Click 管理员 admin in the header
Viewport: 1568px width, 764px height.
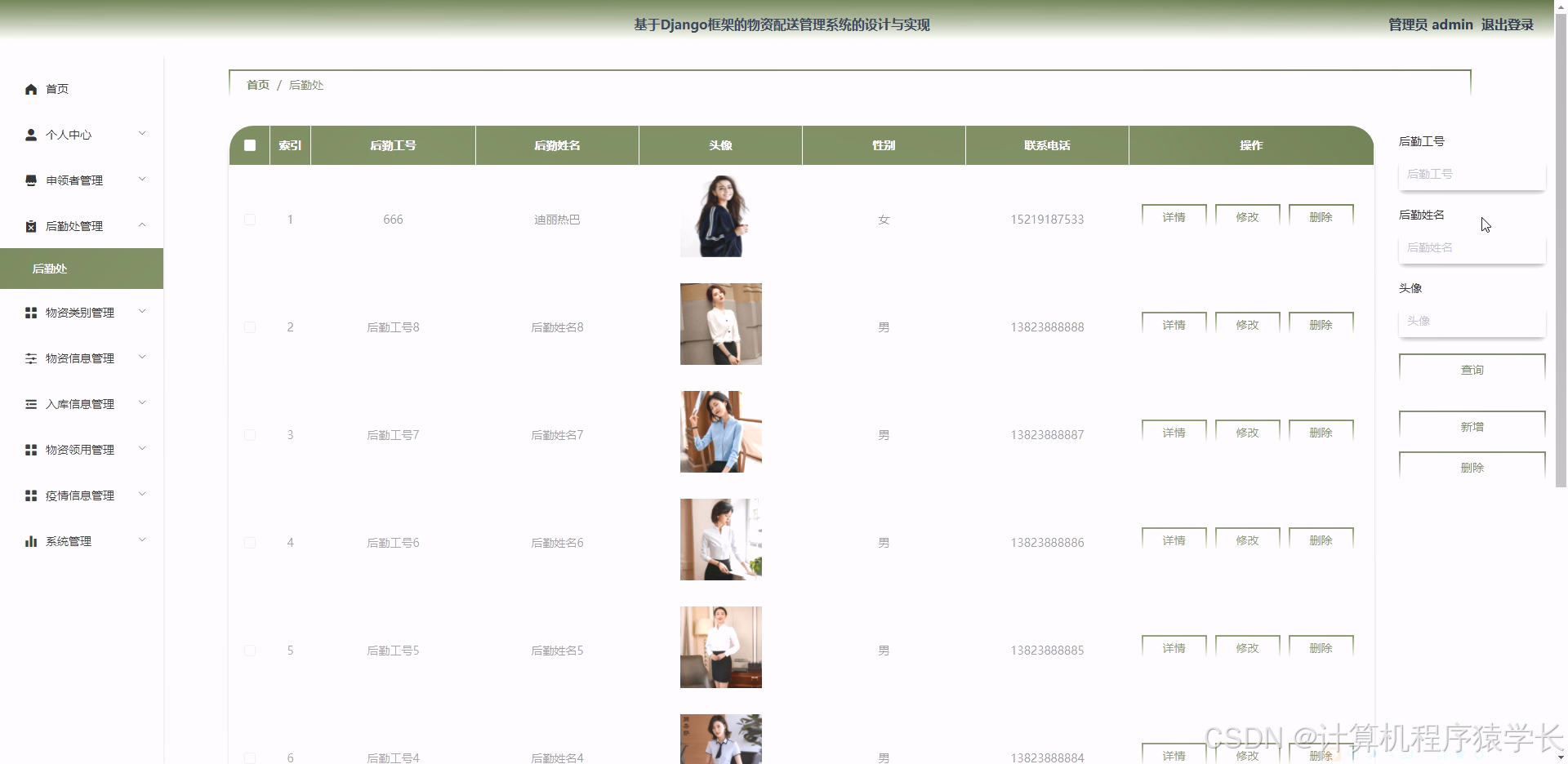point(1431,24)
